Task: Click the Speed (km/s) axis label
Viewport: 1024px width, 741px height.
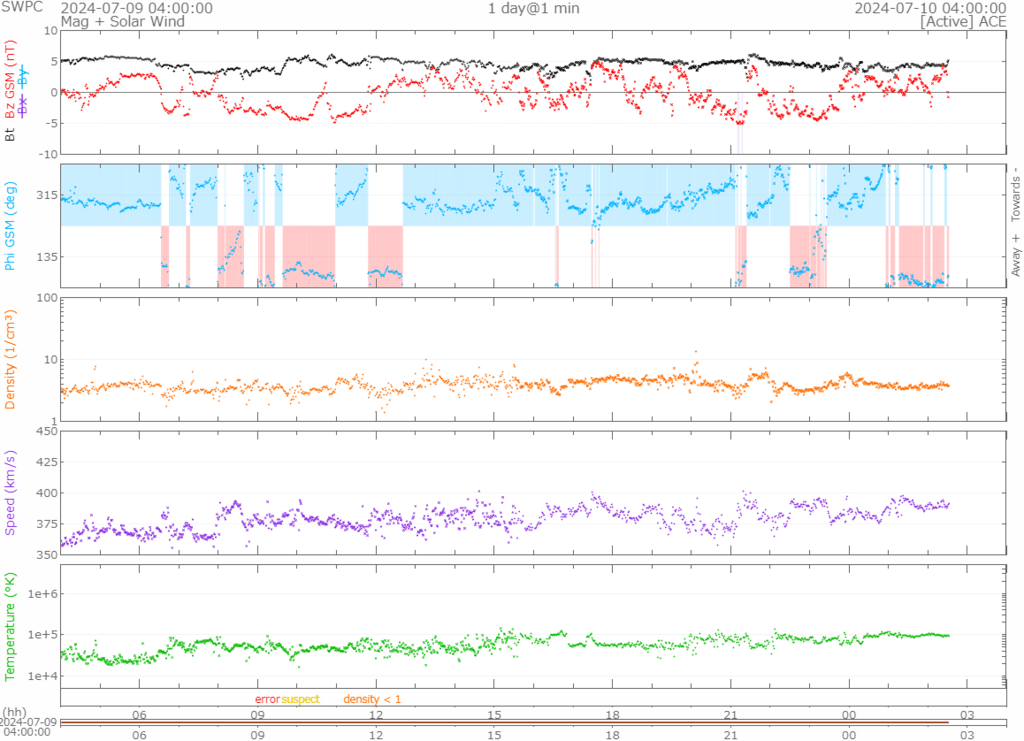Action: point(12,492)
